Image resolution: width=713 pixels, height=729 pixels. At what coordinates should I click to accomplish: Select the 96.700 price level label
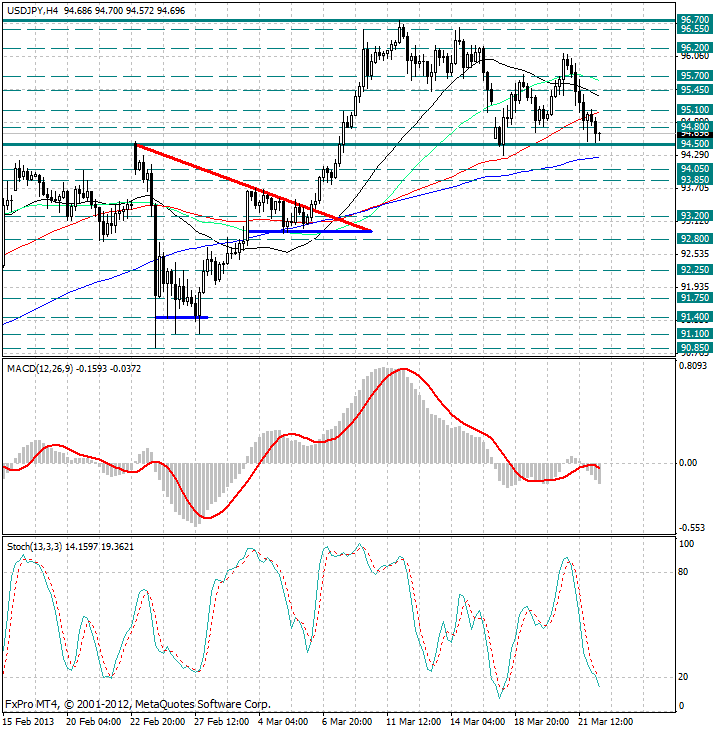coord(694,20)
